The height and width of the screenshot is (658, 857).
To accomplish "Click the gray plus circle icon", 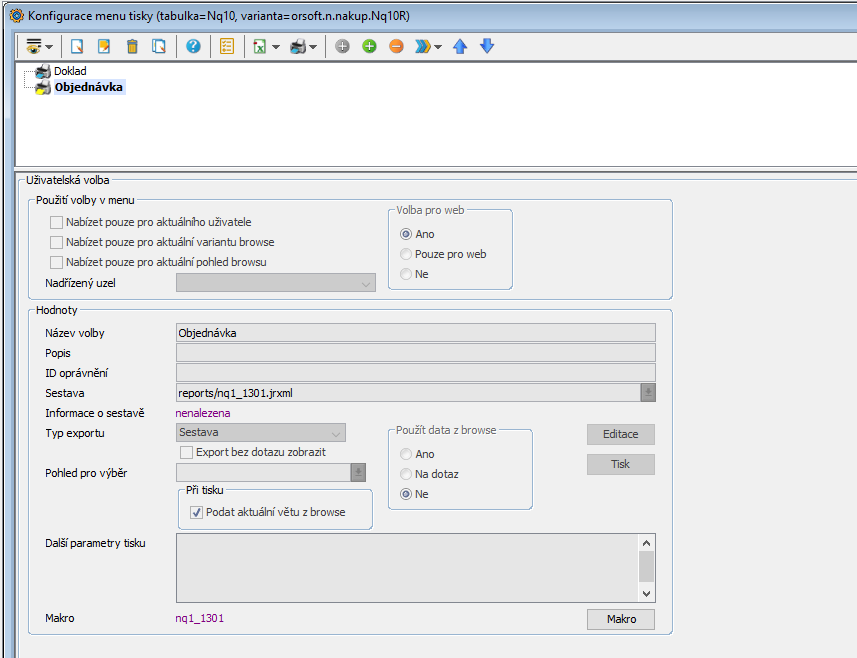I will pos(342,46).
